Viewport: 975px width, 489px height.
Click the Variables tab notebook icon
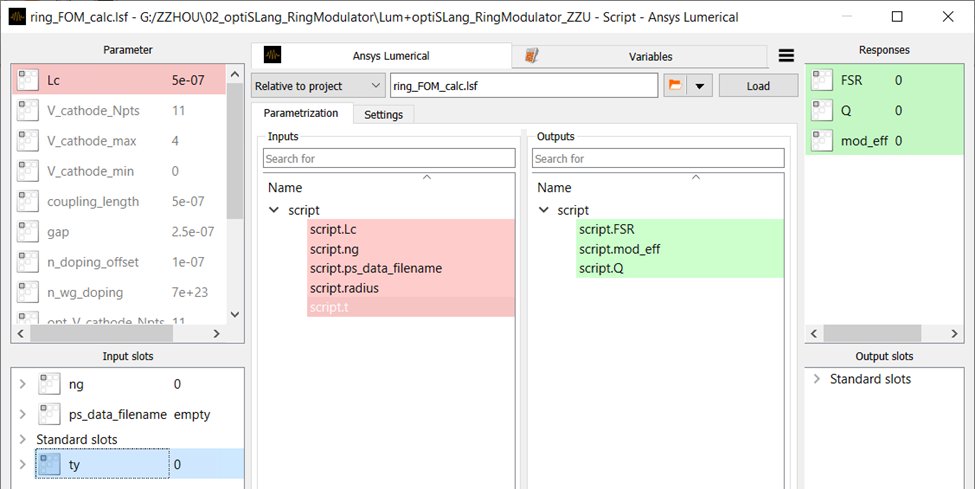(532, 56)
